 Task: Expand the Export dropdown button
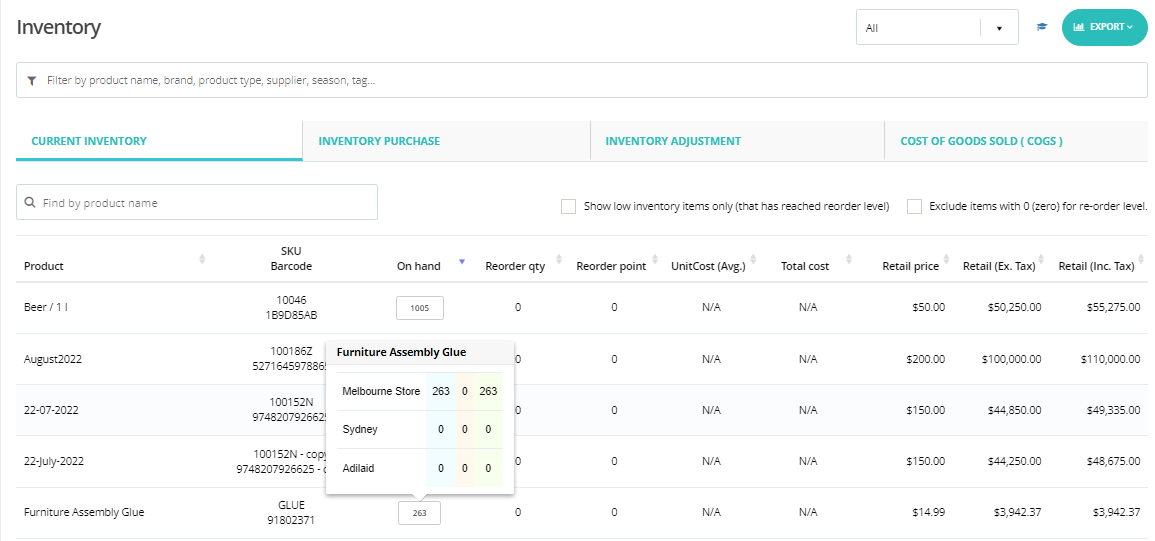(x=1104, y=27)
